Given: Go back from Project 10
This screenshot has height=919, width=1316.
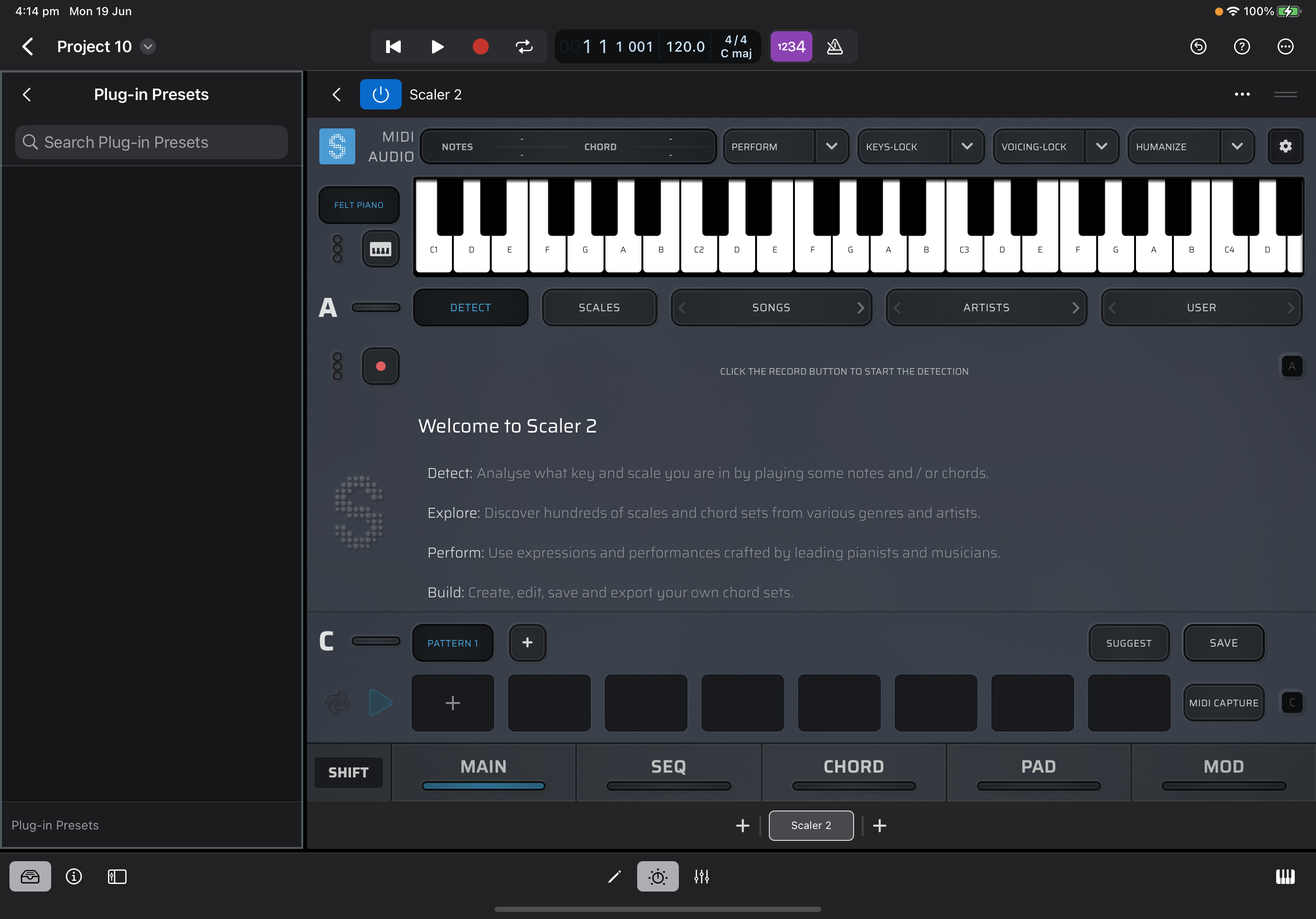Looking at the screenshot, I should (27, 46).
